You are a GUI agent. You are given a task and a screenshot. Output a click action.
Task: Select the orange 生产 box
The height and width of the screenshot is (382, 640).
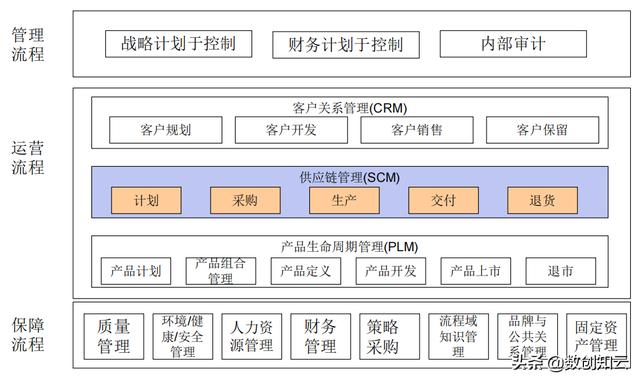344,200
